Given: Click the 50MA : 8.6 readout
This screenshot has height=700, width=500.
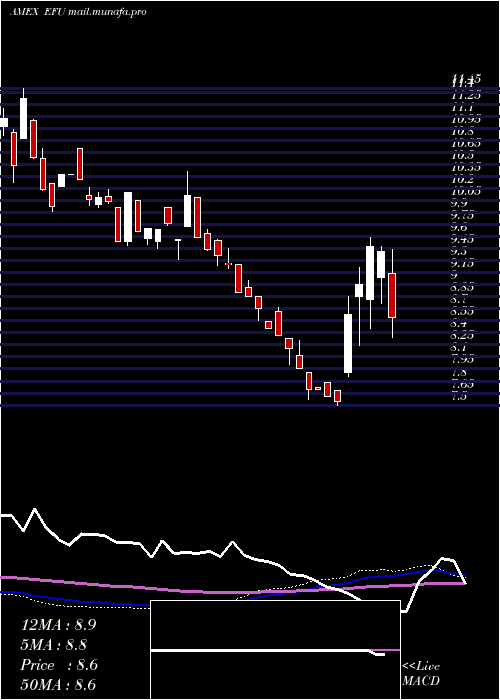Looking at the screenshot, I should click(58, 685).
